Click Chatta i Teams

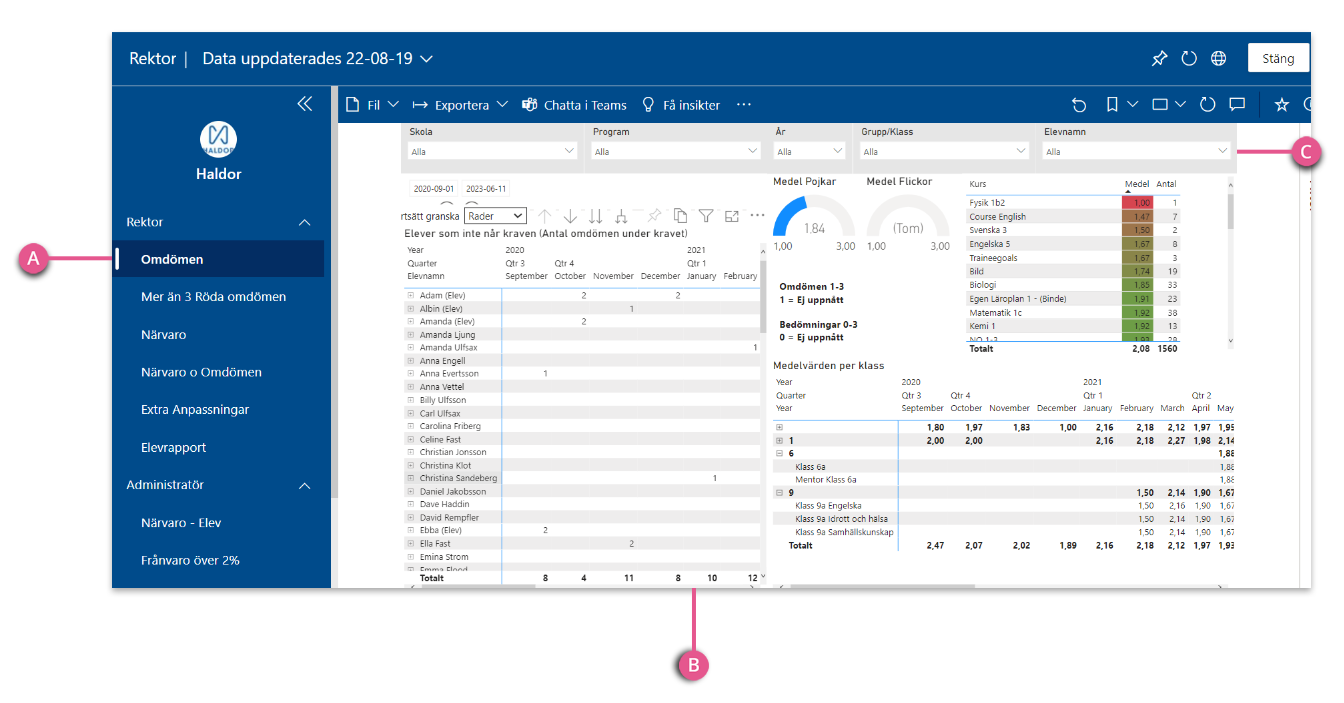(575, 104)
